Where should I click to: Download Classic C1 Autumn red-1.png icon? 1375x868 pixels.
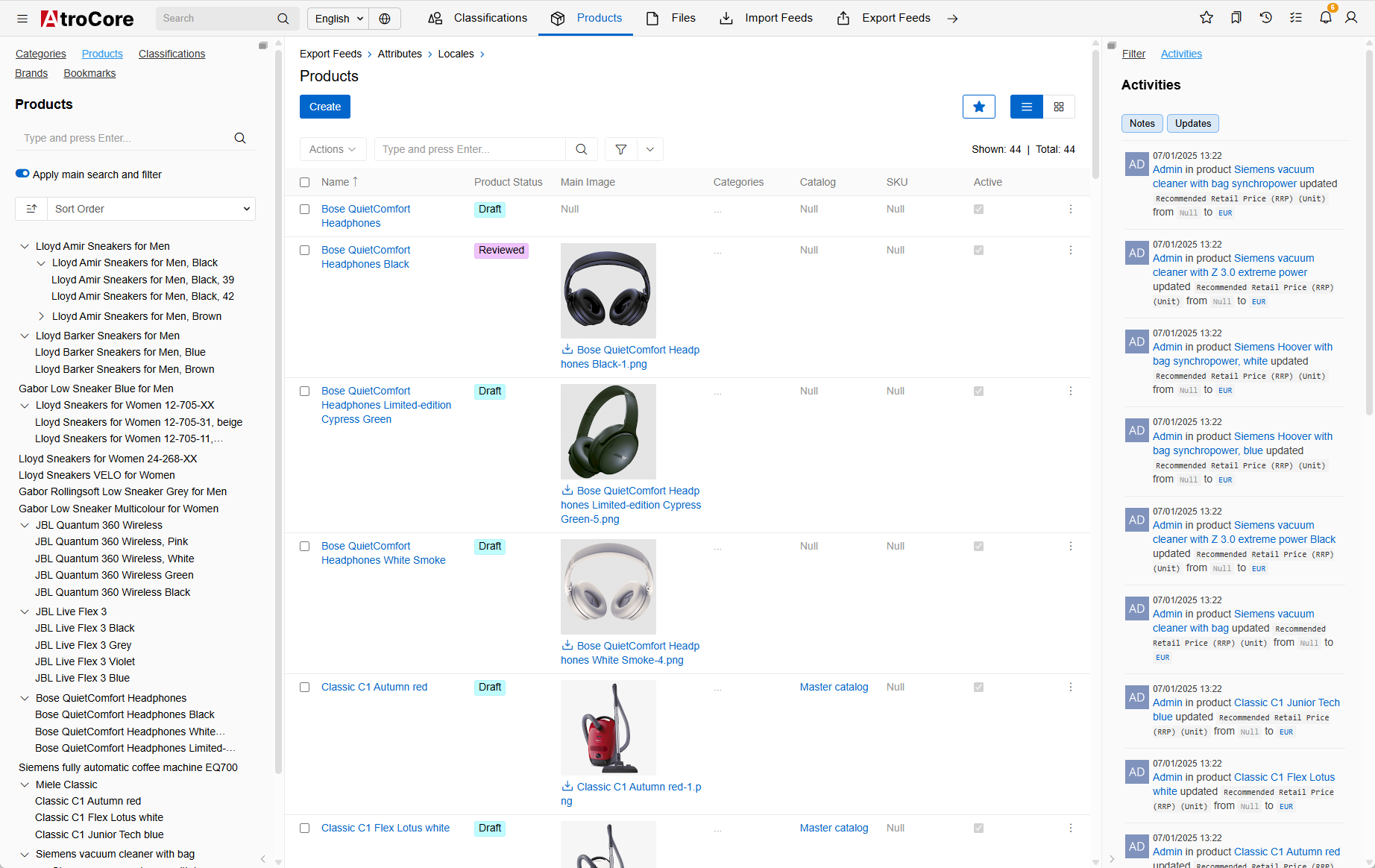point(567,786)
